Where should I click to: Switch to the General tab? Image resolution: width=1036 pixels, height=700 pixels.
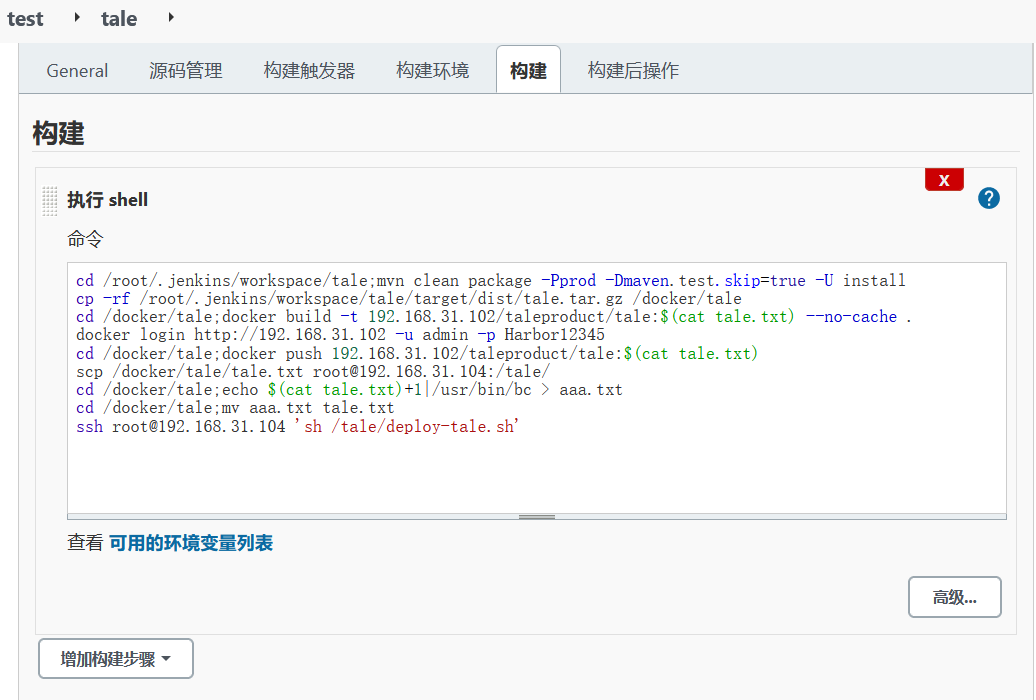[x=77, y=70]
